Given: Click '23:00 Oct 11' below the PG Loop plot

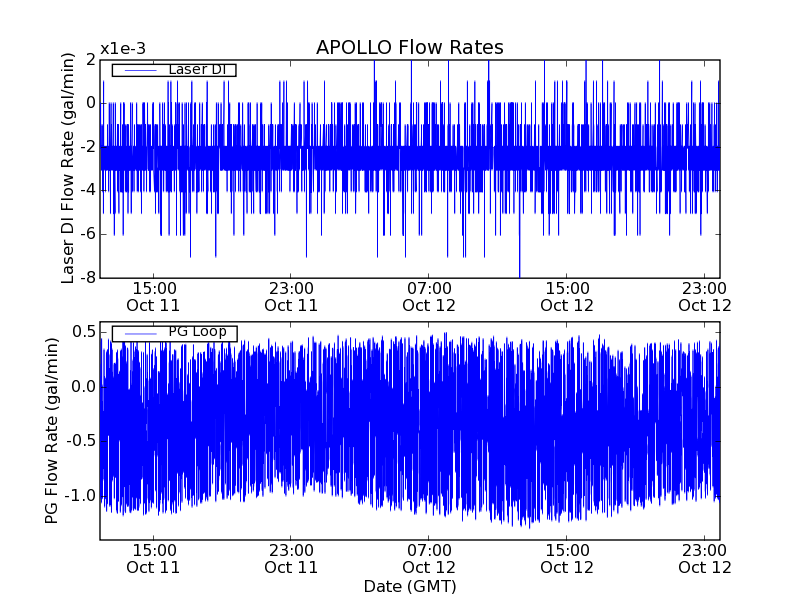Looking at the screenshot, I should point(291,559).
